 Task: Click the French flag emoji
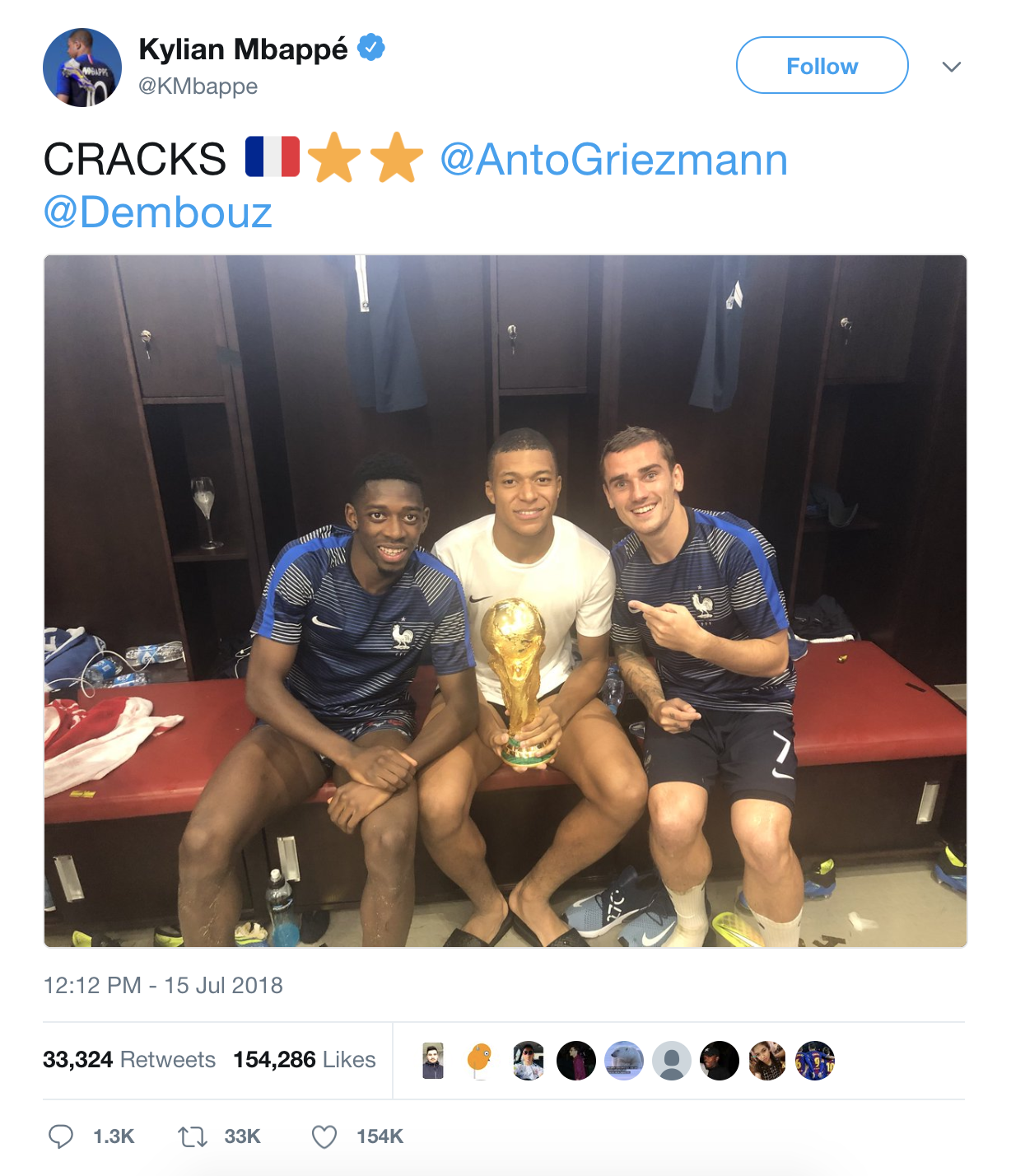(x=273, y=156)
